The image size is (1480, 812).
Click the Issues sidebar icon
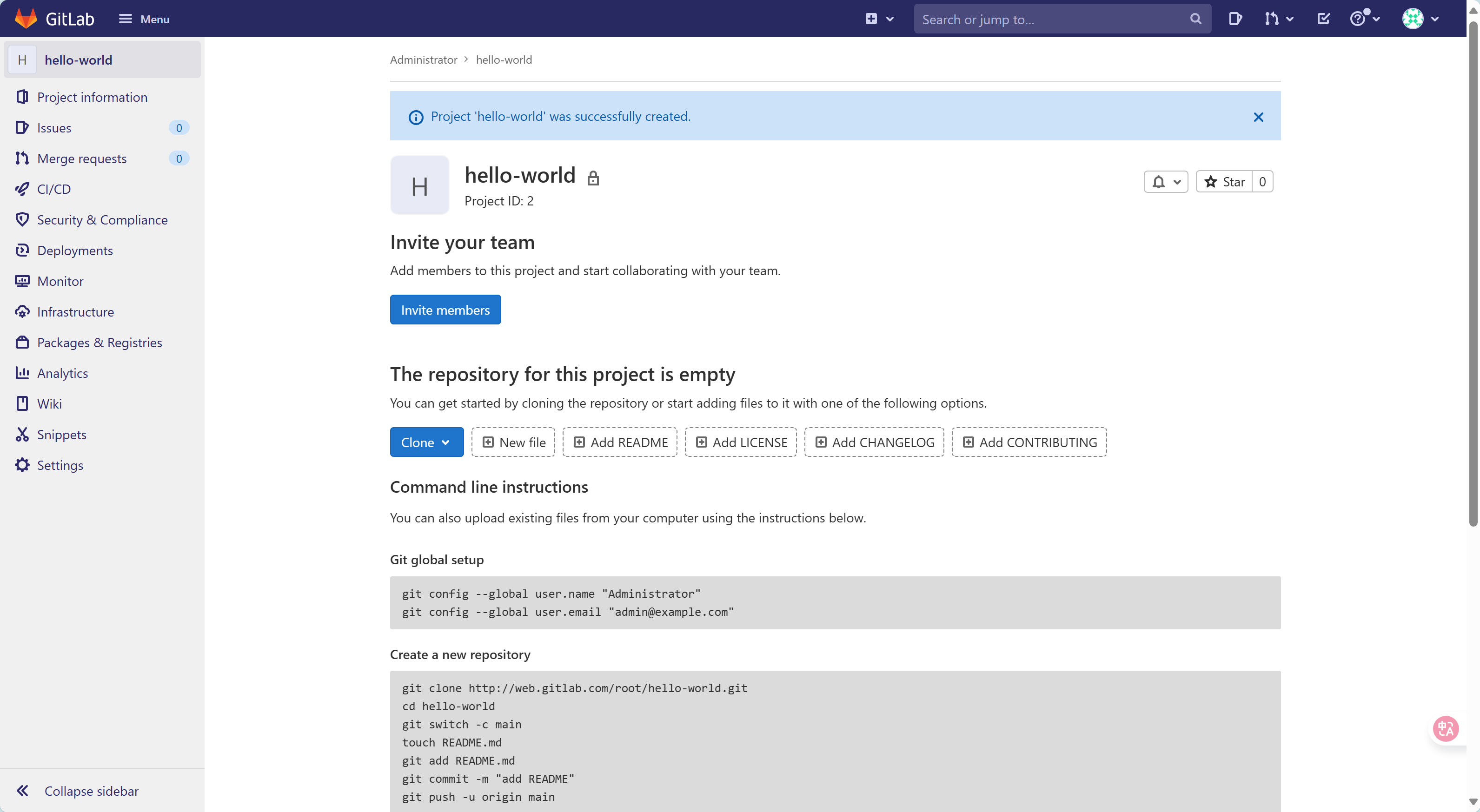pos(22,127)
